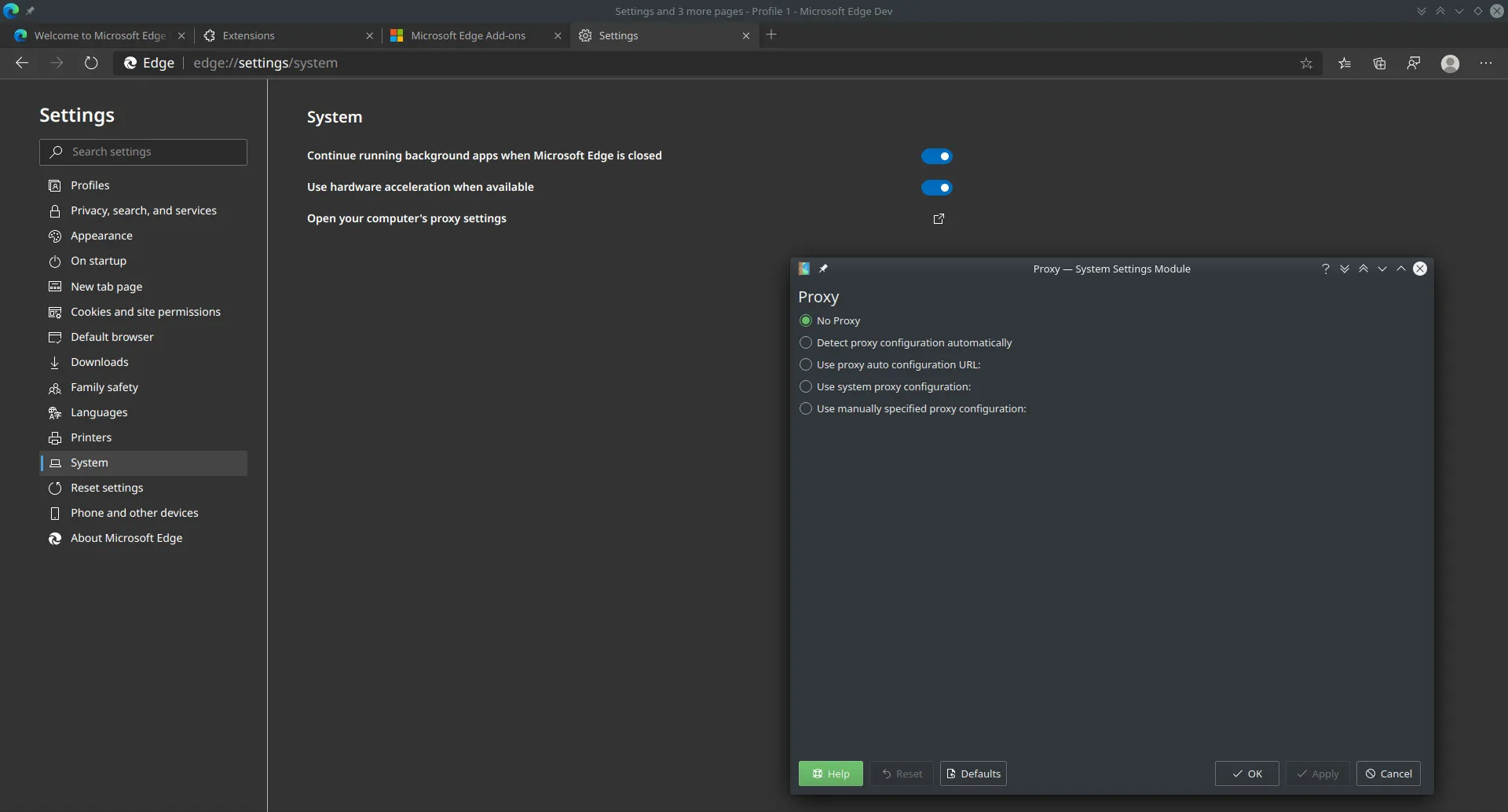The image size is (1508, 812).
Task: Restore proxy settings to Defaults
Action: 973,774
